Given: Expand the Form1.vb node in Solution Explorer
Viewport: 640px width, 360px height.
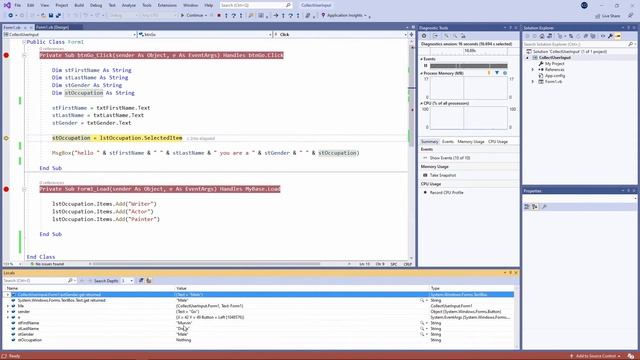Looking at the screenshot, I should click(533, 82).
